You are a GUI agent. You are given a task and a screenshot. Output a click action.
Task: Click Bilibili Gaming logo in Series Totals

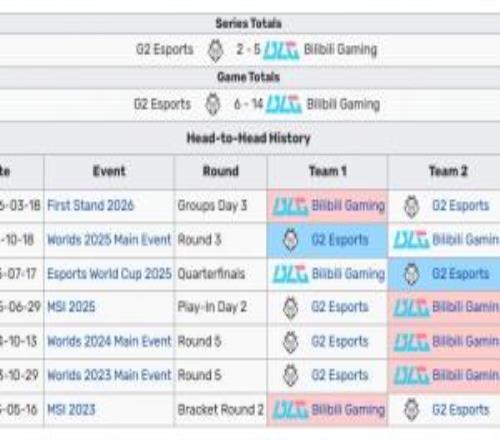281,51
